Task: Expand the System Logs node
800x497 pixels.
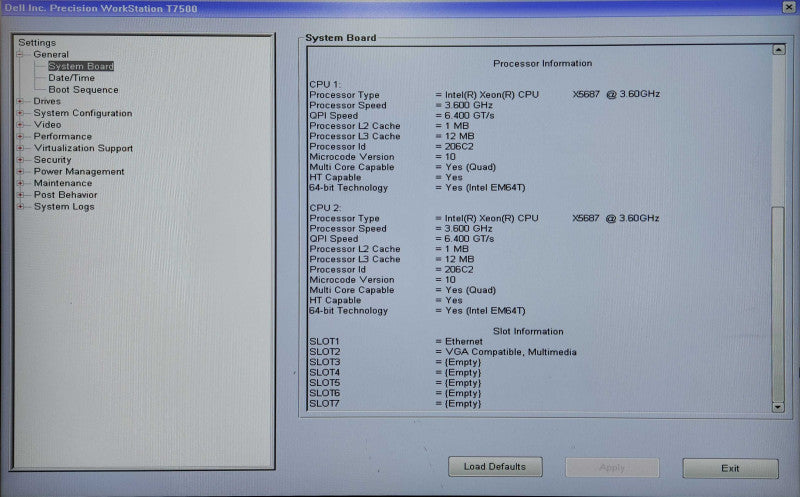Action: click(20, 206)
